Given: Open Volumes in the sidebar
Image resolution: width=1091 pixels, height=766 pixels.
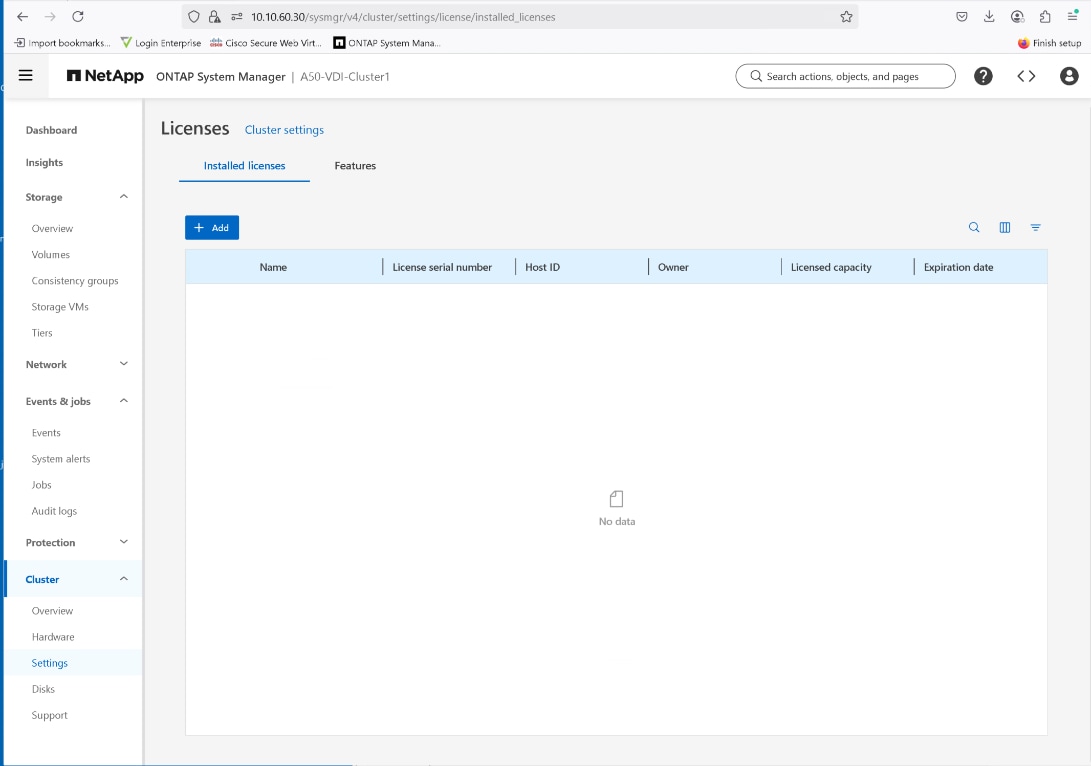Looking at the screenshot, I should point(51,255).
